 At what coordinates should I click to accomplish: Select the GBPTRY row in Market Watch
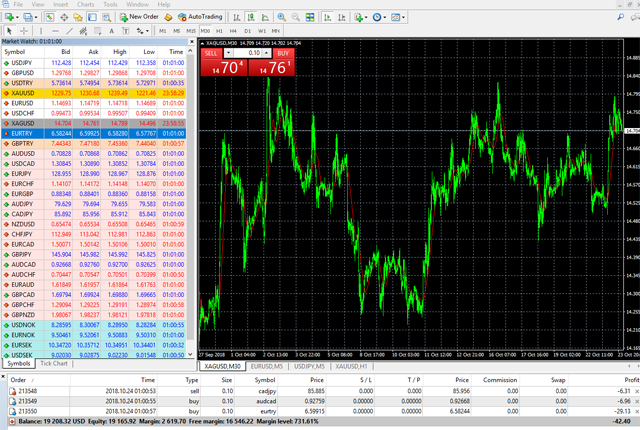point(94,144)
